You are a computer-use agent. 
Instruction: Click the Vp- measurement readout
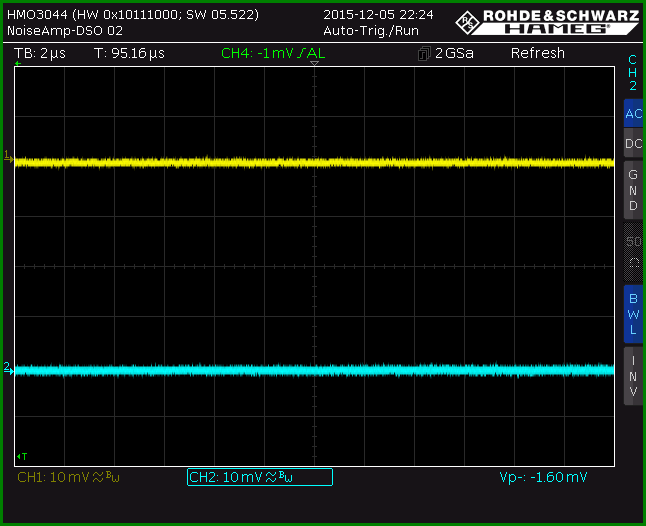(543, 477)
